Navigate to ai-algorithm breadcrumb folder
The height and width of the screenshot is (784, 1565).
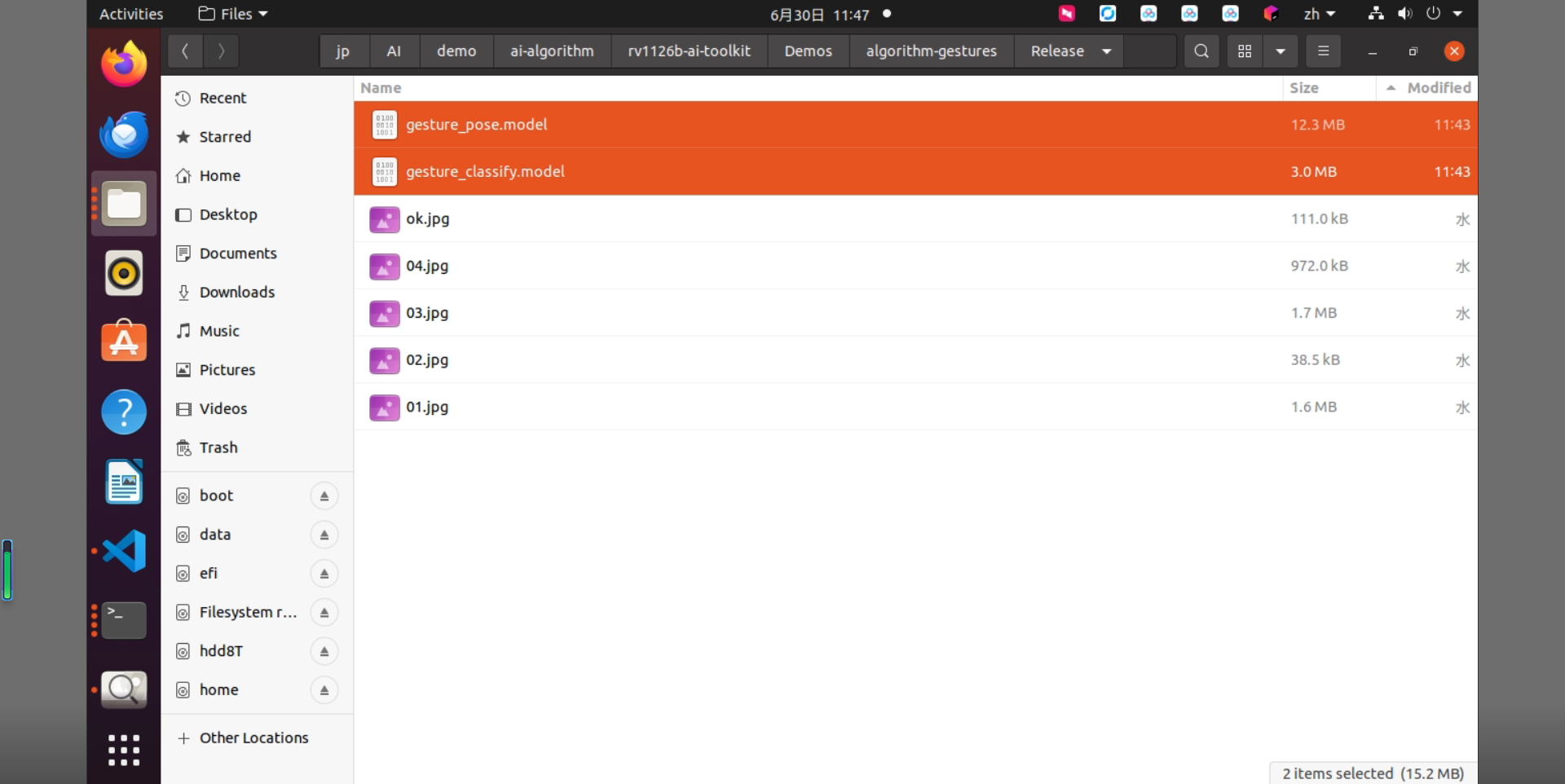[552, 51]
